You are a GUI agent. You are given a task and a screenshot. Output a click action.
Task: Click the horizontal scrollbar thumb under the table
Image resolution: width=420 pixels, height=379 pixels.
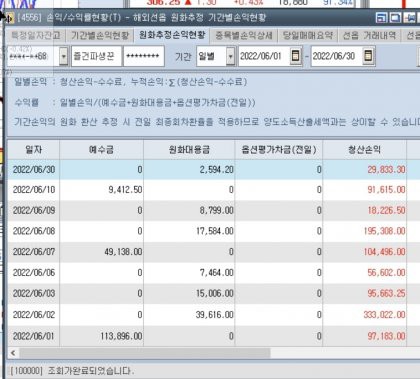click(145, 353)
